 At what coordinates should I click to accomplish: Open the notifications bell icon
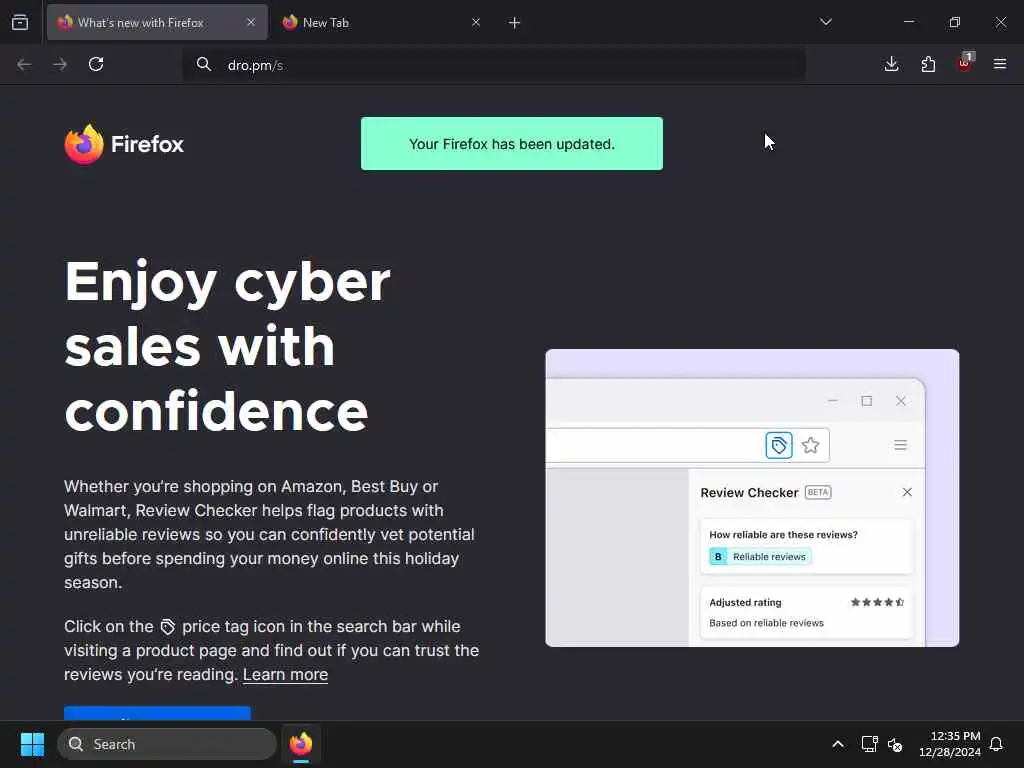click(x=996, y=744)
